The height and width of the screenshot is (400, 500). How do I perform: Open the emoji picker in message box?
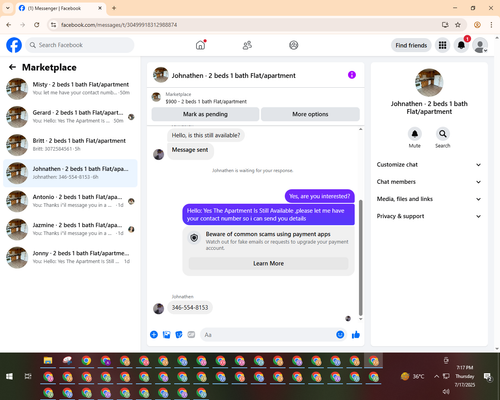[340, 335]
